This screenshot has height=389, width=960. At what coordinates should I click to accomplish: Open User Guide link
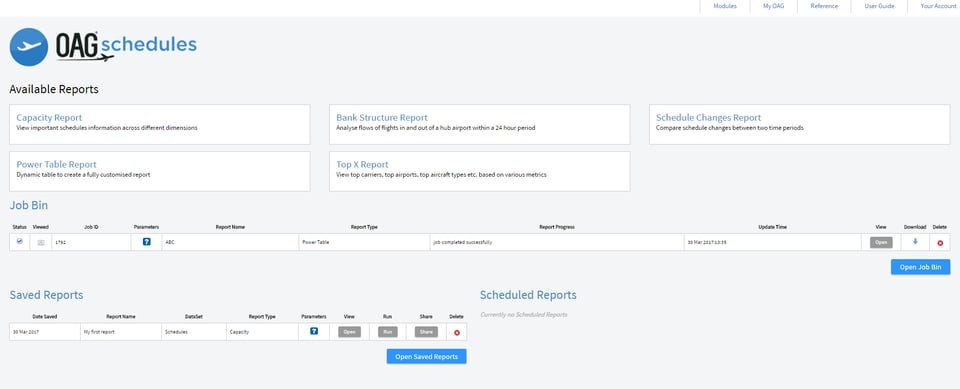[879, 6]
